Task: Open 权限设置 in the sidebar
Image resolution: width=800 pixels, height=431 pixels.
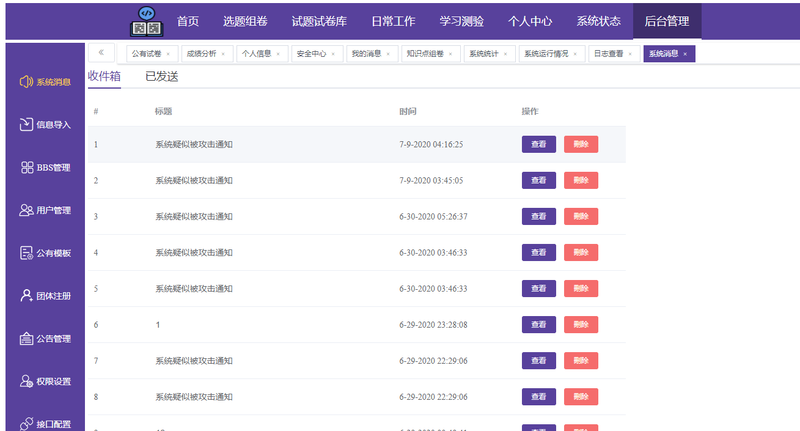Action: (45, 382)
